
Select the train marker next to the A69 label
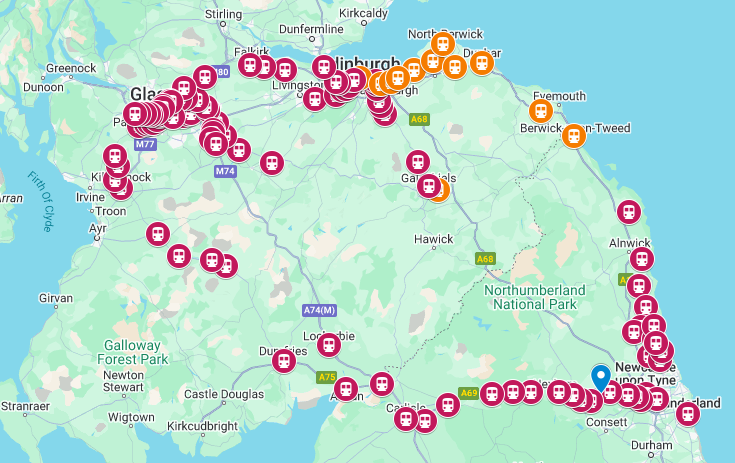(492, 394)
